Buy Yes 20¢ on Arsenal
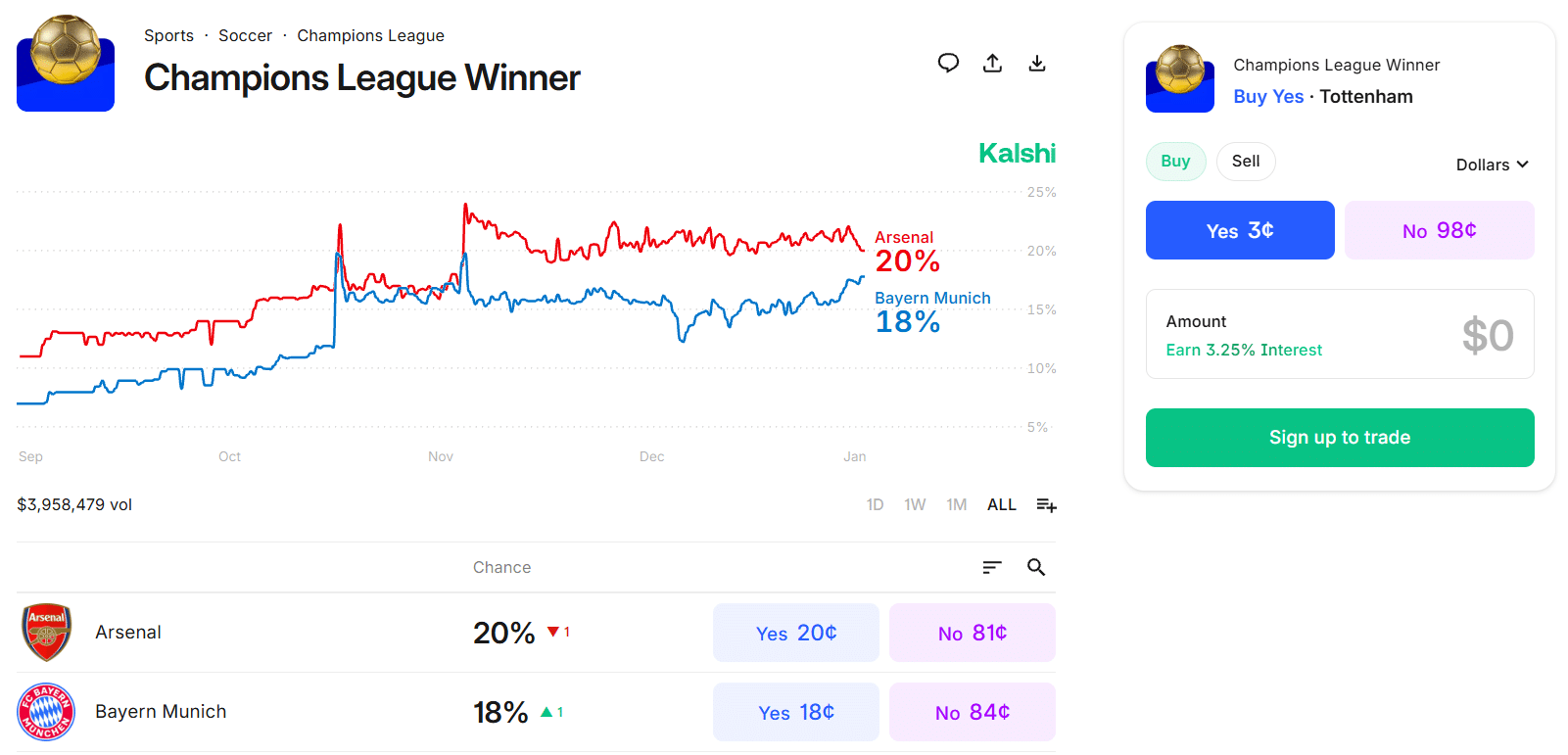The width and height of the screenshot is (1568, 755). click(x=795, y=633)
